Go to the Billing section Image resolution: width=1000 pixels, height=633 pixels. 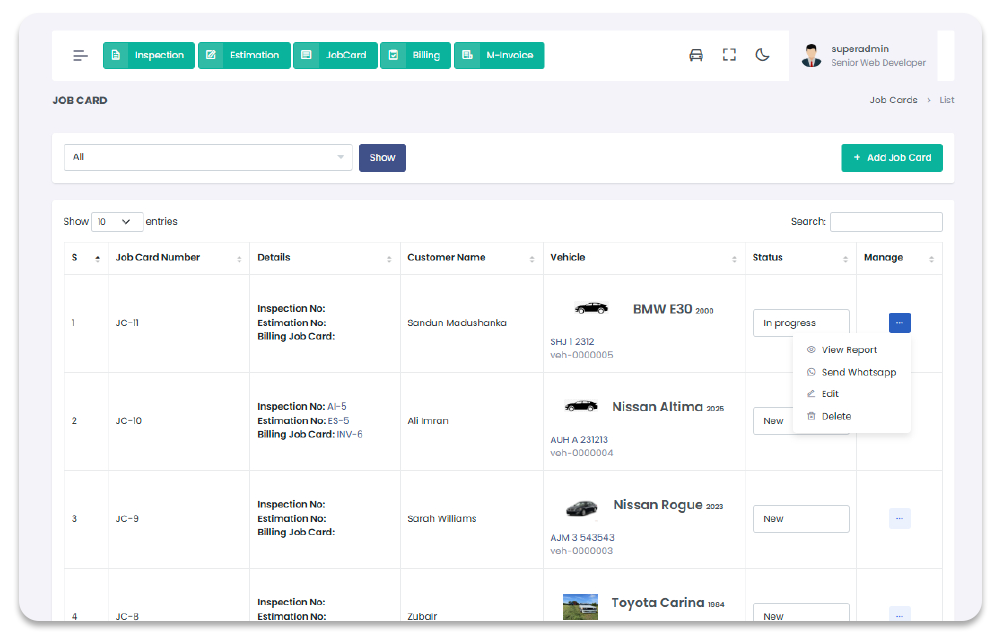pyautogui.click(x=415, y=56)
